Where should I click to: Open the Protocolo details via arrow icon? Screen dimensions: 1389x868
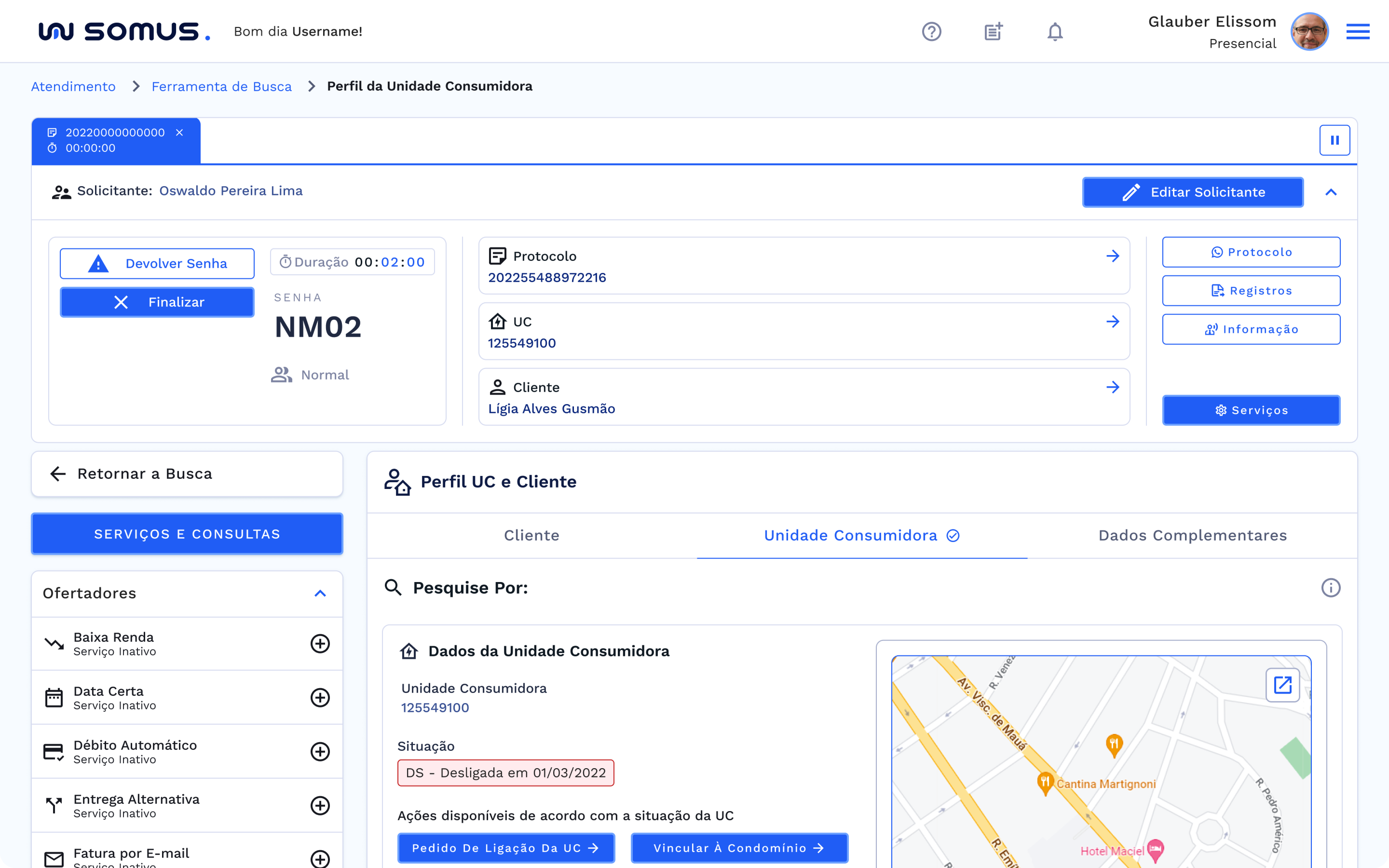coord(1114,256)
